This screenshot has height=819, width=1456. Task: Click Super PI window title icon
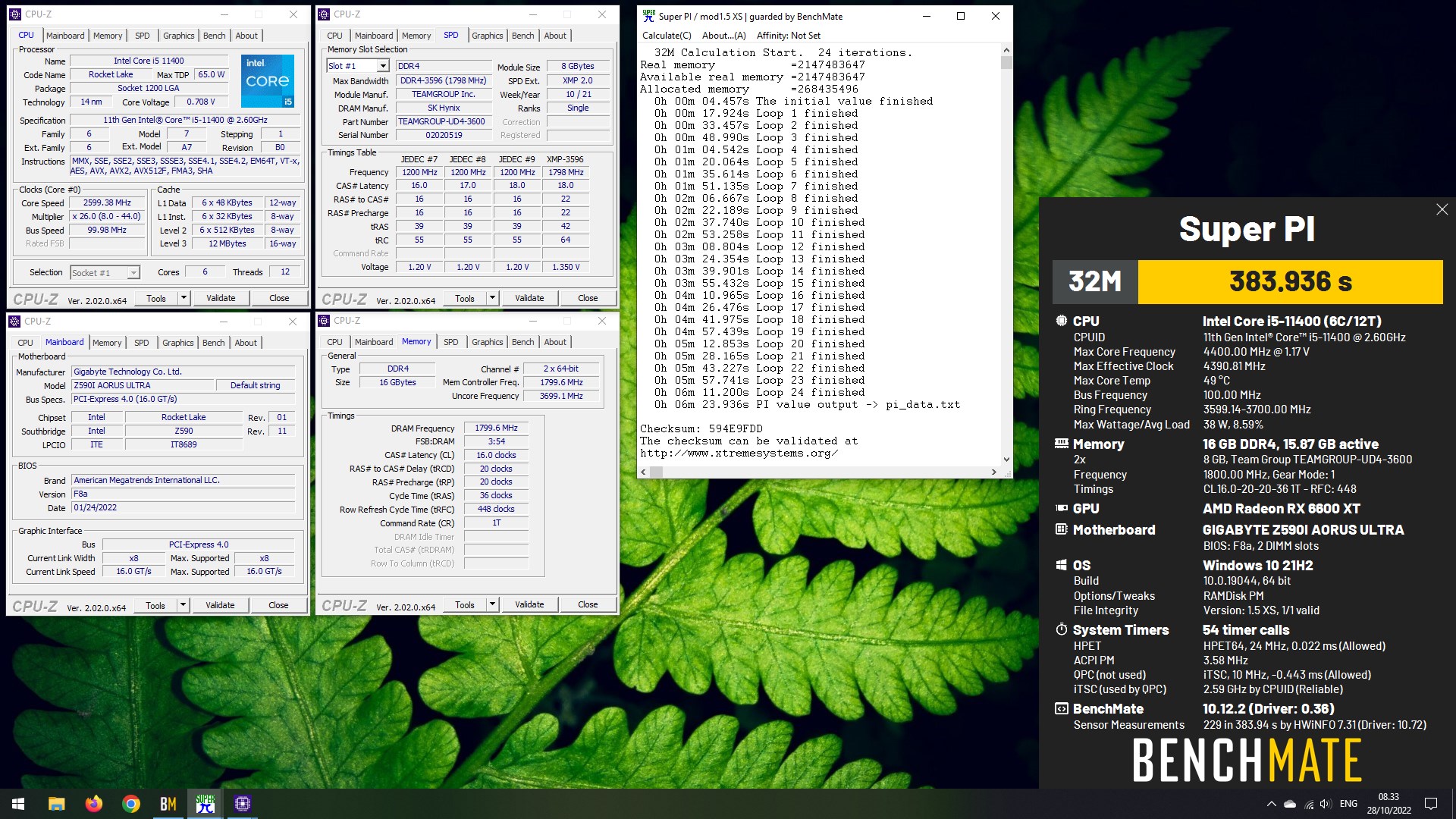click(x=648, y=16)
